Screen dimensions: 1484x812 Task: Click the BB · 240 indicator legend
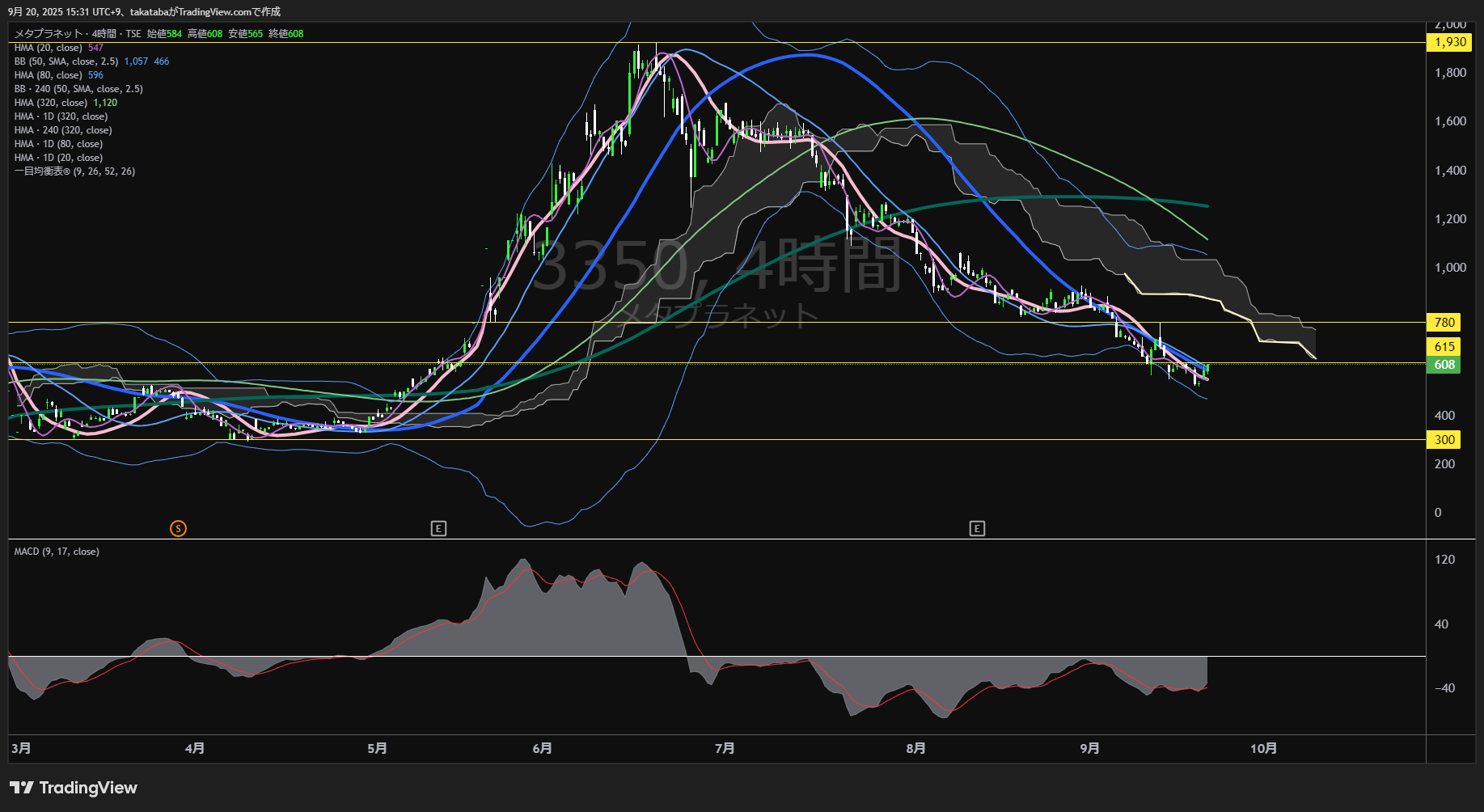pyautogui.click(x=78, y=89)
